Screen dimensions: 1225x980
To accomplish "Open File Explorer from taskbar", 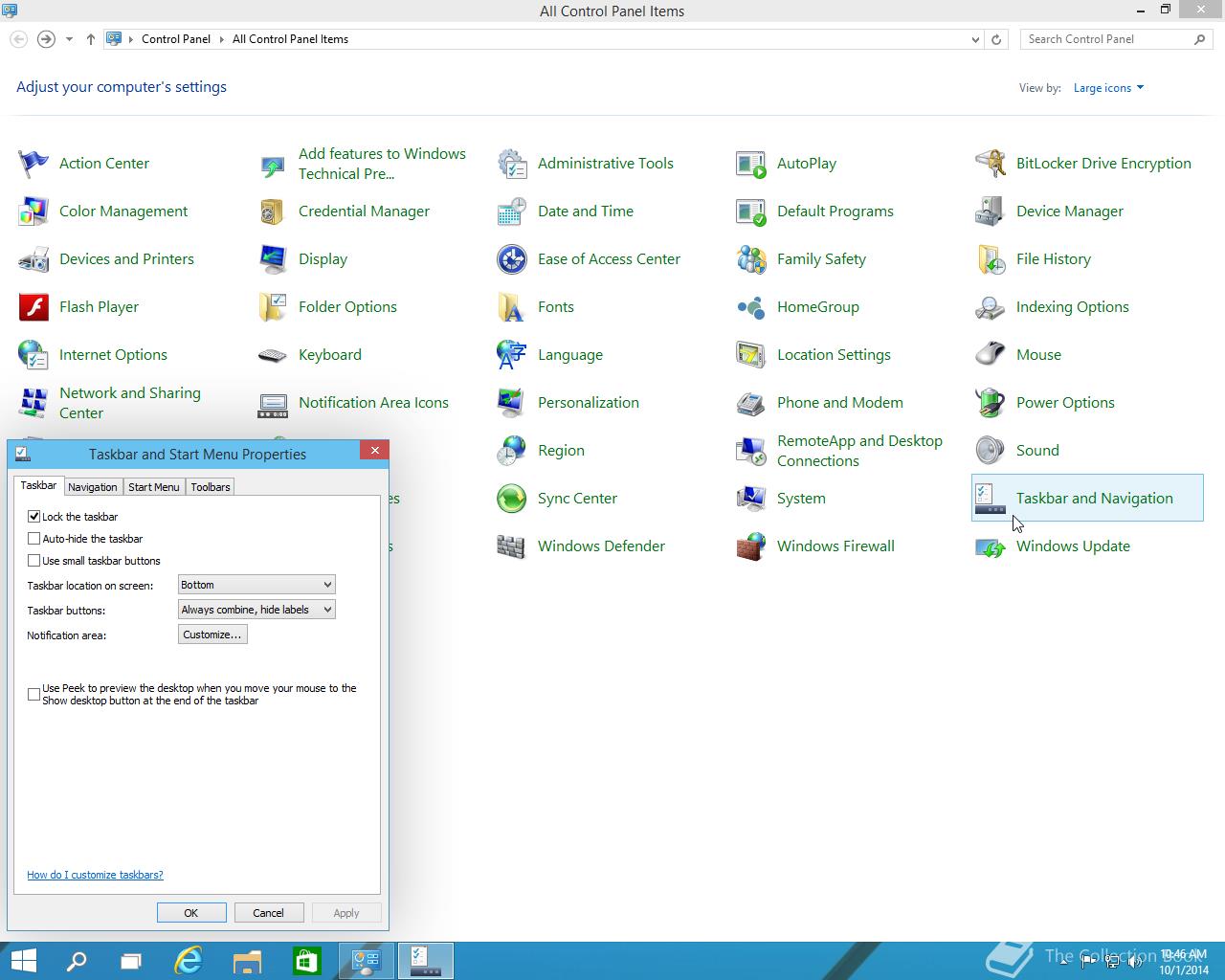I will 247,961.
